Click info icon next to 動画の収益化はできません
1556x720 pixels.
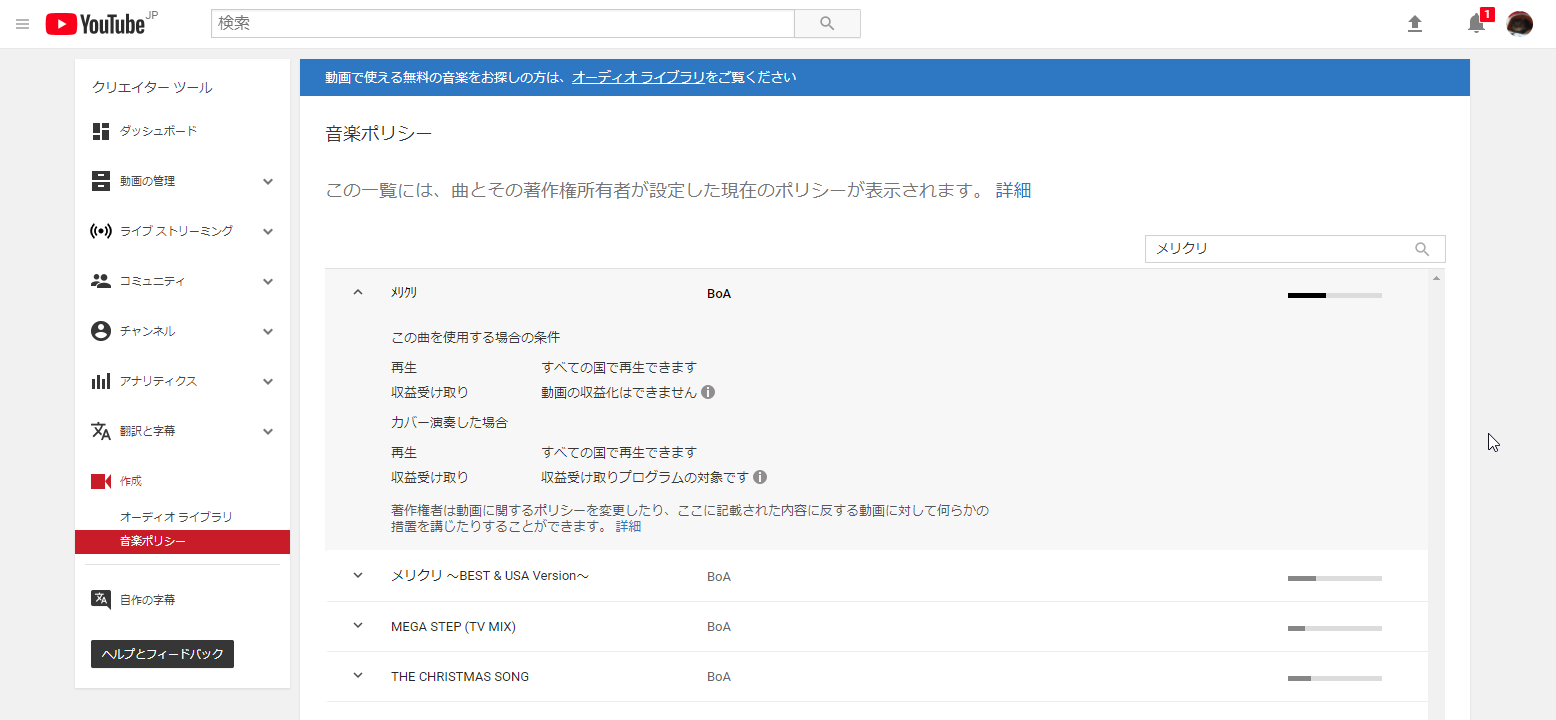(x=708, y=392)
